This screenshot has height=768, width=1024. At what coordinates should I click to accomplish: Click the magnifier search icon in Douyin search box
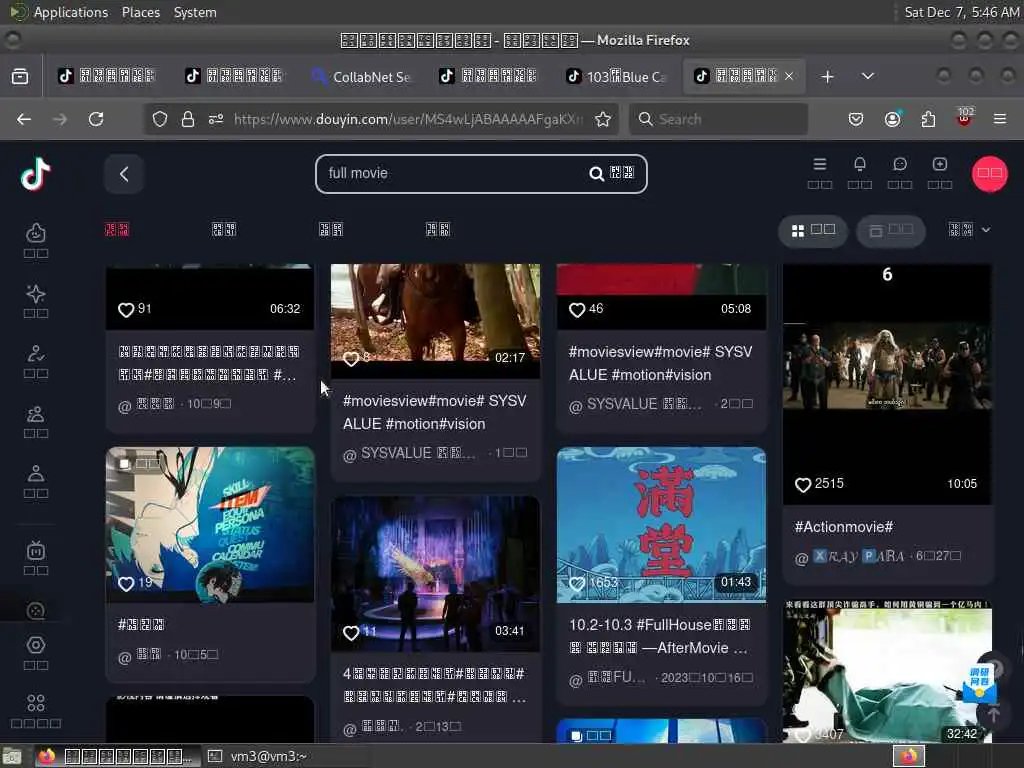tap(596, 174)
